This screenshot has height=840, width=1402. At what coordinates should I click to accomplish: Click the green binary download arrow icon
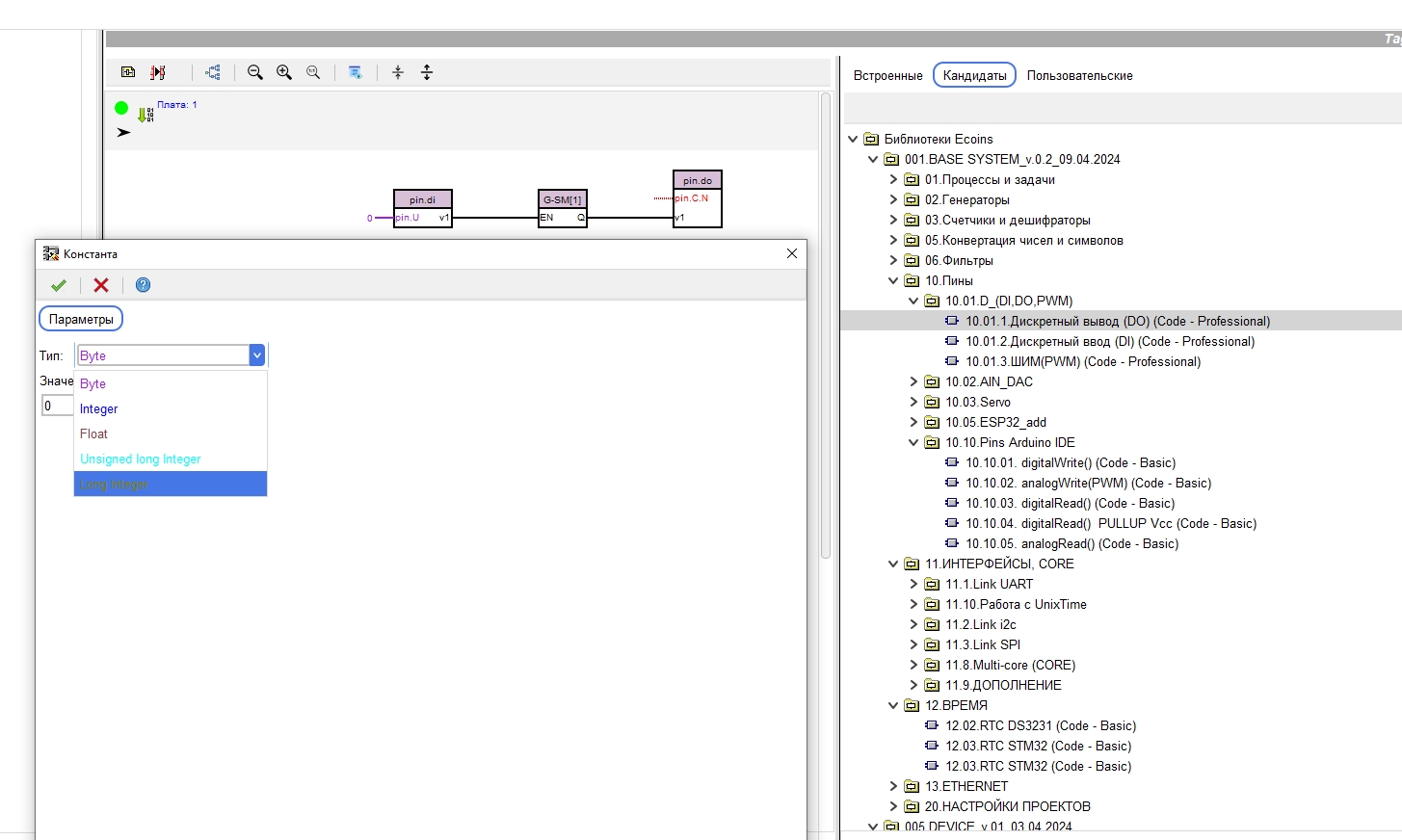tap(145, 115)
